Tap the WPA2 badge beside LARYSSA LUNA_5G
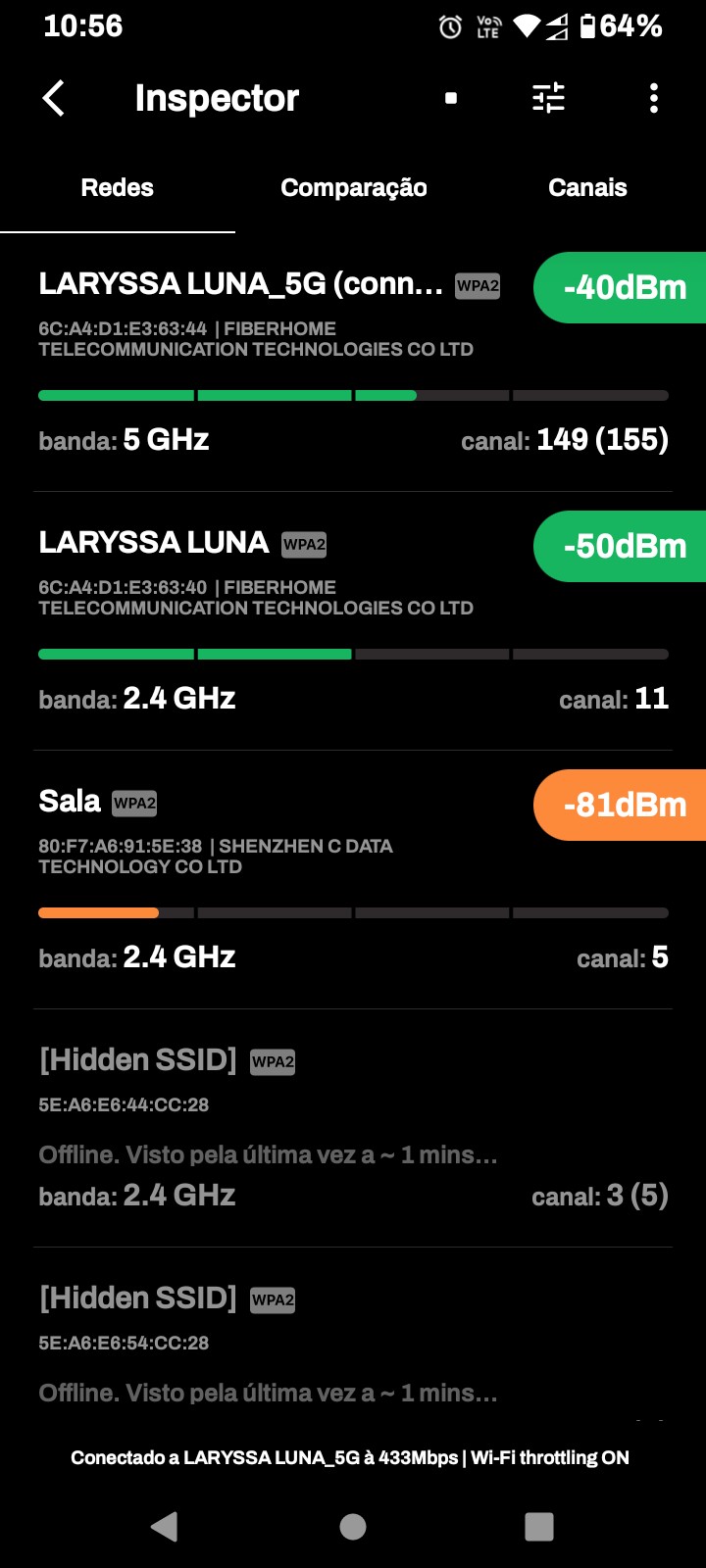 coord(478,286)
